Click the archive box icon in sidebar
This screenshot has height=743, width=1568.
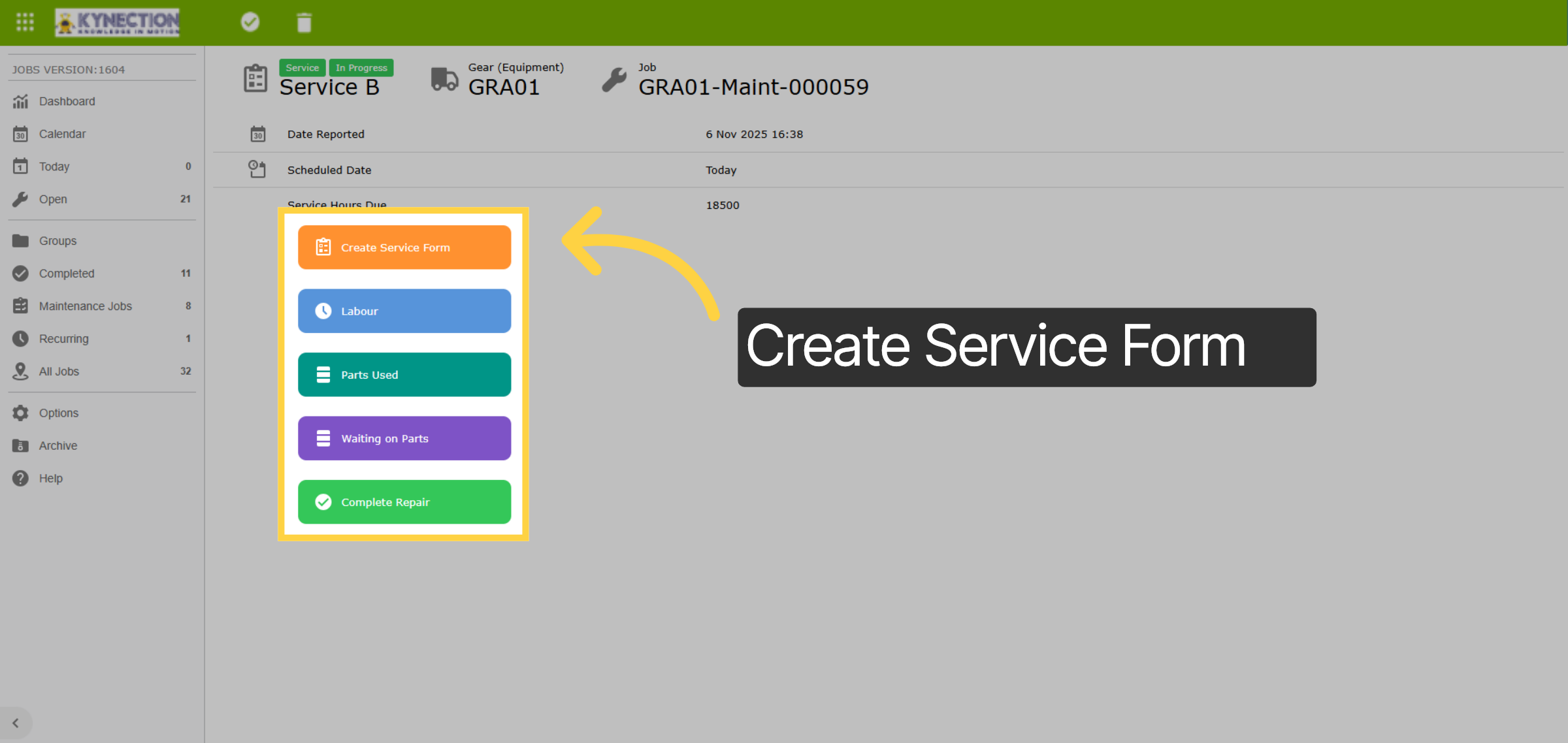click(20, 446)
